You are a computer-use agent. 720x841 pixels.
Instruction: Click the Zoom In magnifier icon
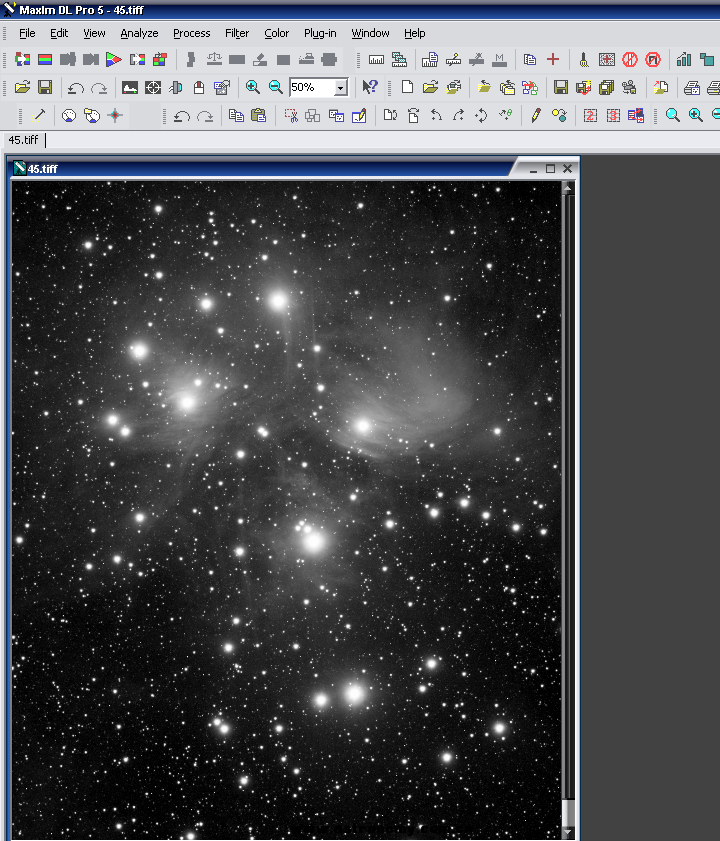(x=253, y=88)
